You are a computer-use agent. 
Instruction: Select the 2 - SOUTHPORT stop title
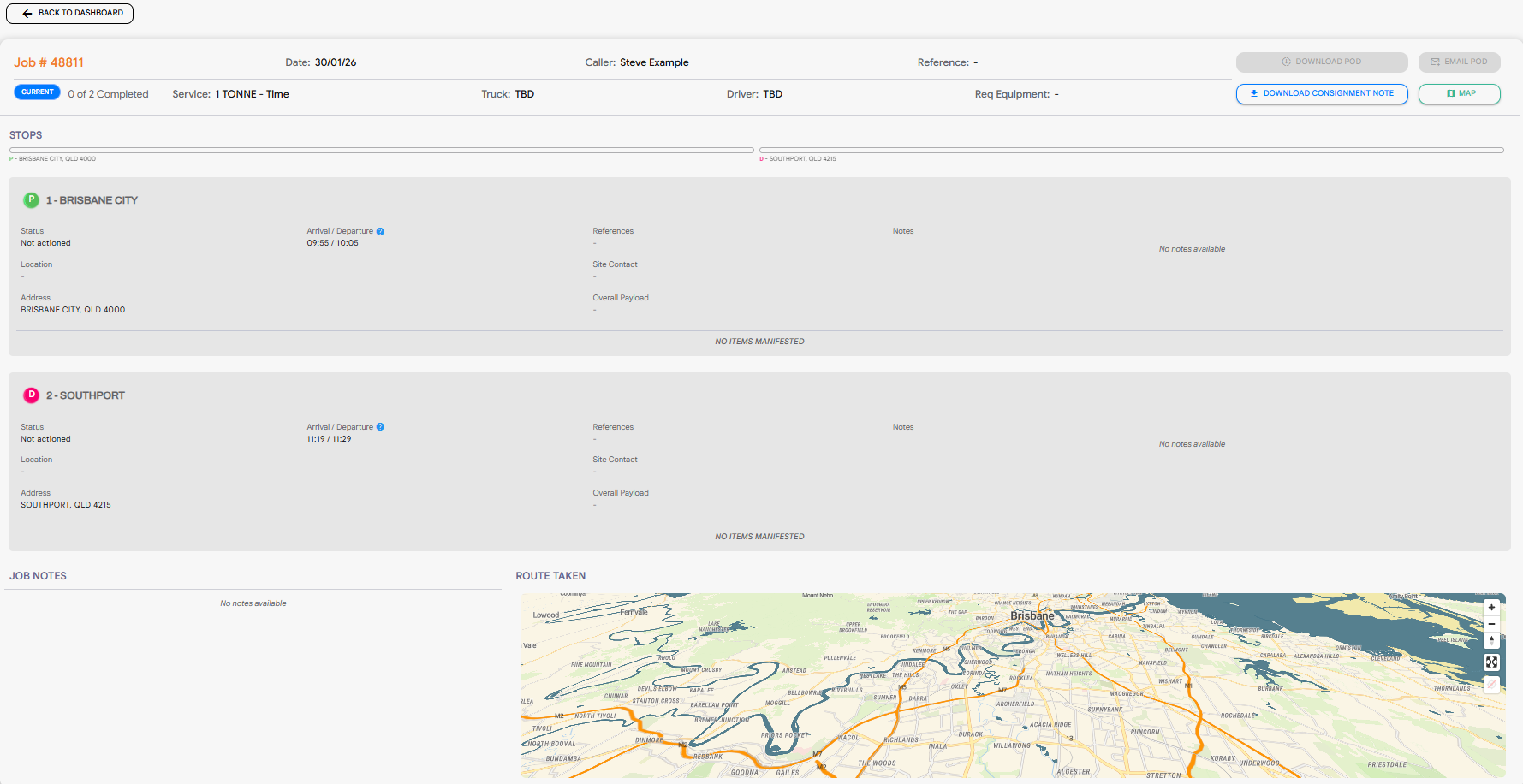86,395
